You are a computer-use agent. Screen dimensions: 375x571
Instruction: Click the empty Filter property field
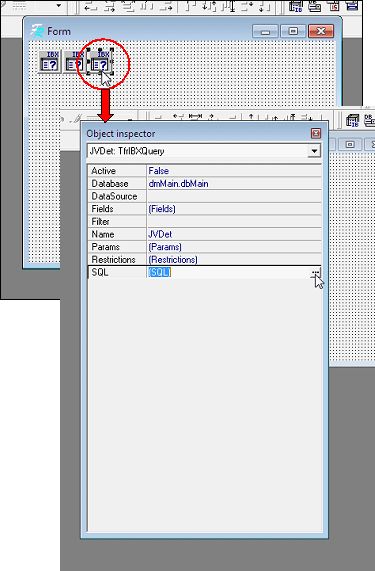(x=234, y=221)
